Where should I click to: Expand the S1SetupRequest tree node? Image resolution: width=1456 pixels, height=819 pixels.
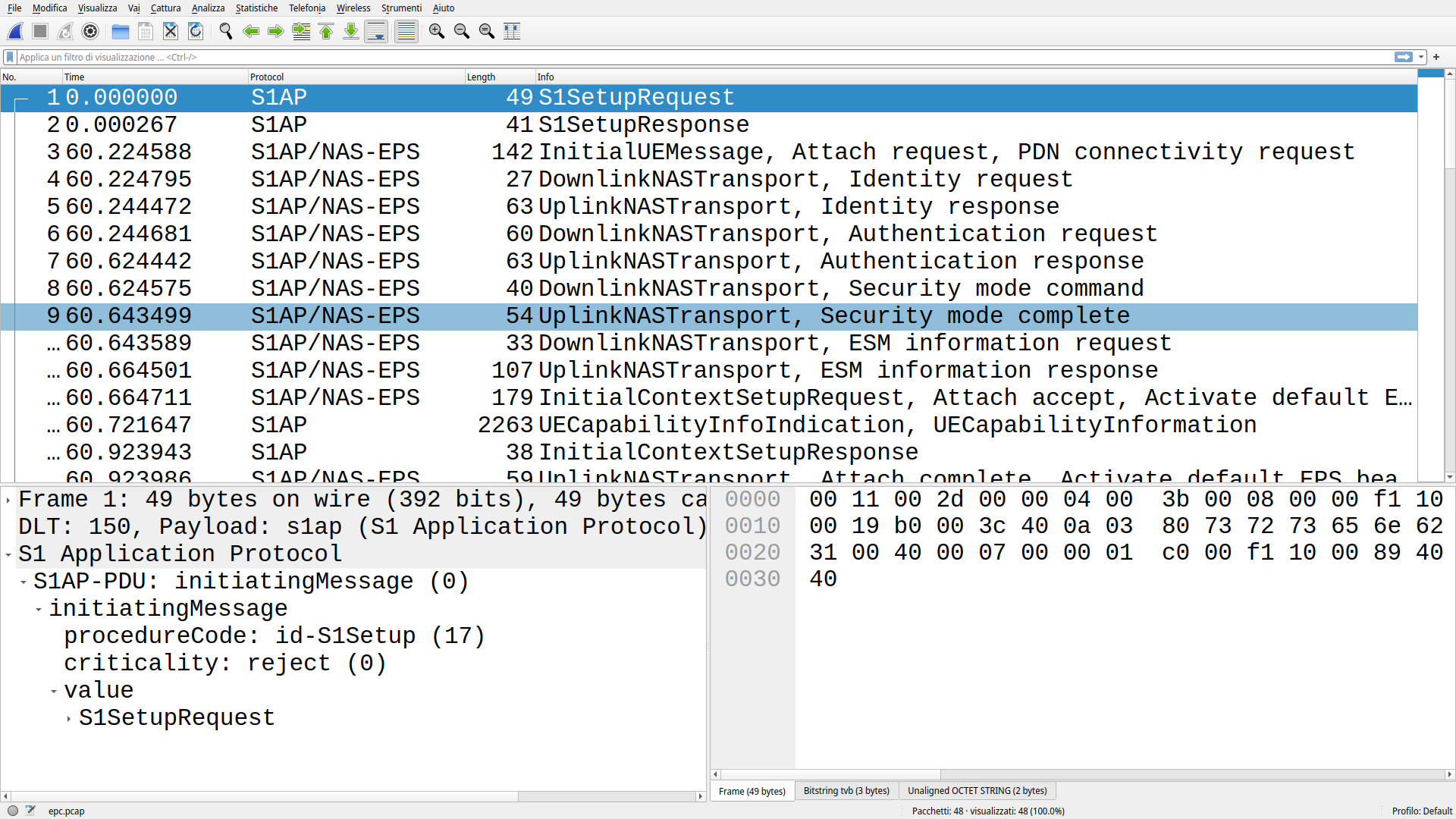pos(69,718)
